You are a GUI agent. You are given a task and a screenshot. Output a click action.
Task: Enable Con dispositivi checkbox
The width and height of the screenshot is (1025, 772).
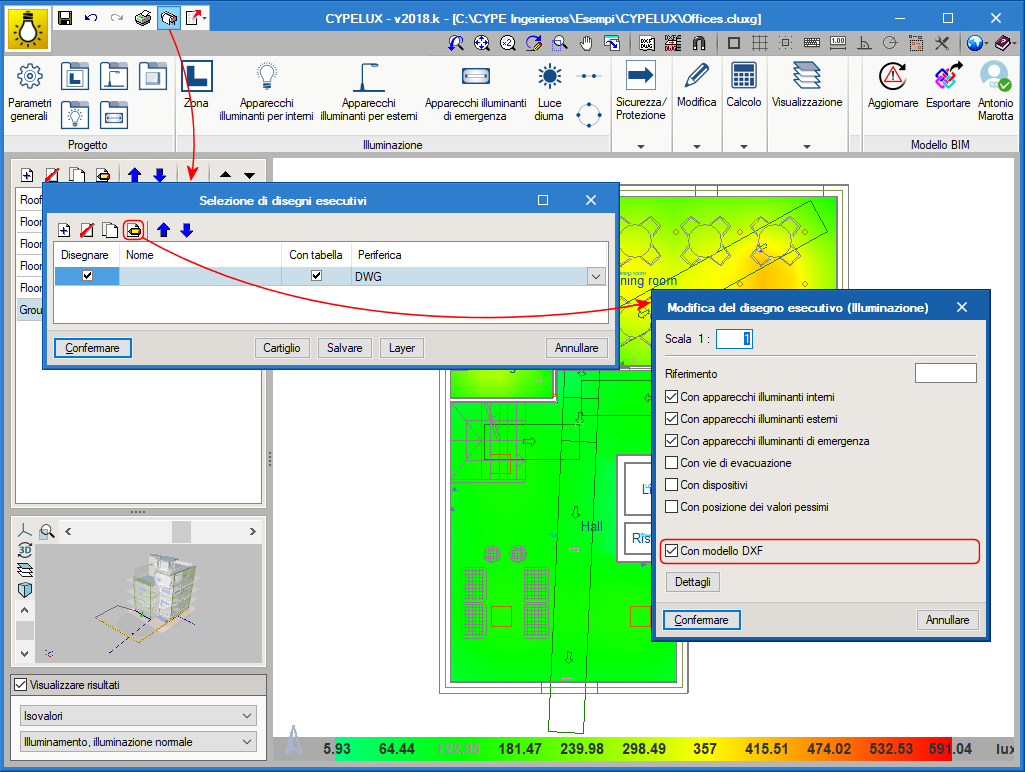671,485
